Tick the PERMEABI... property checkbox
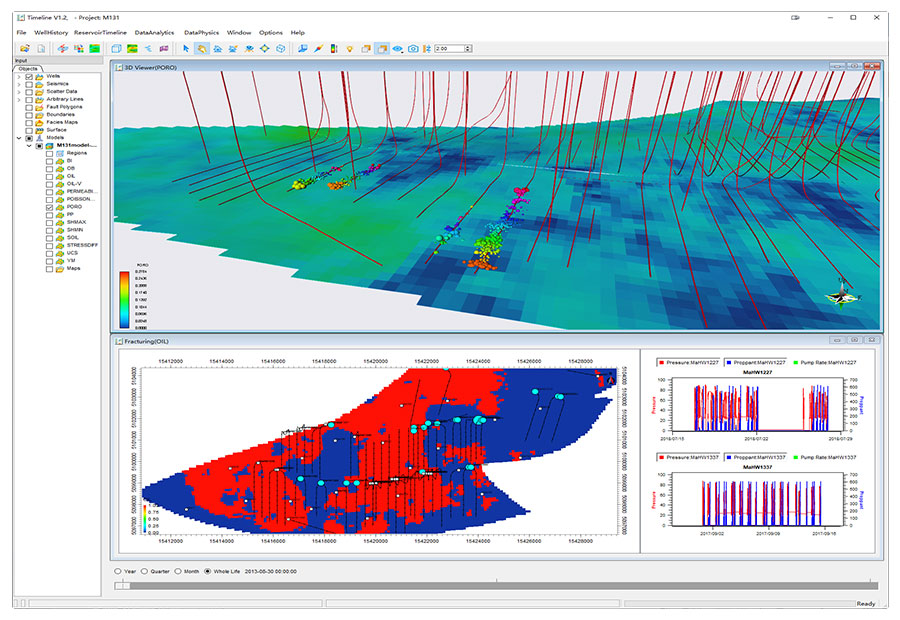The height and width of the screenshot is (620, 900). 49,192
